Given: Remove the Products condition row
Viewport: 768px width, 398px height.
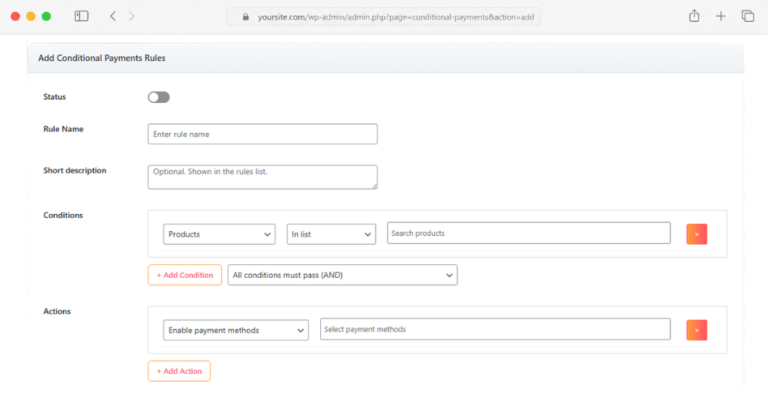Looking at the screenshot, I should 696,234.
